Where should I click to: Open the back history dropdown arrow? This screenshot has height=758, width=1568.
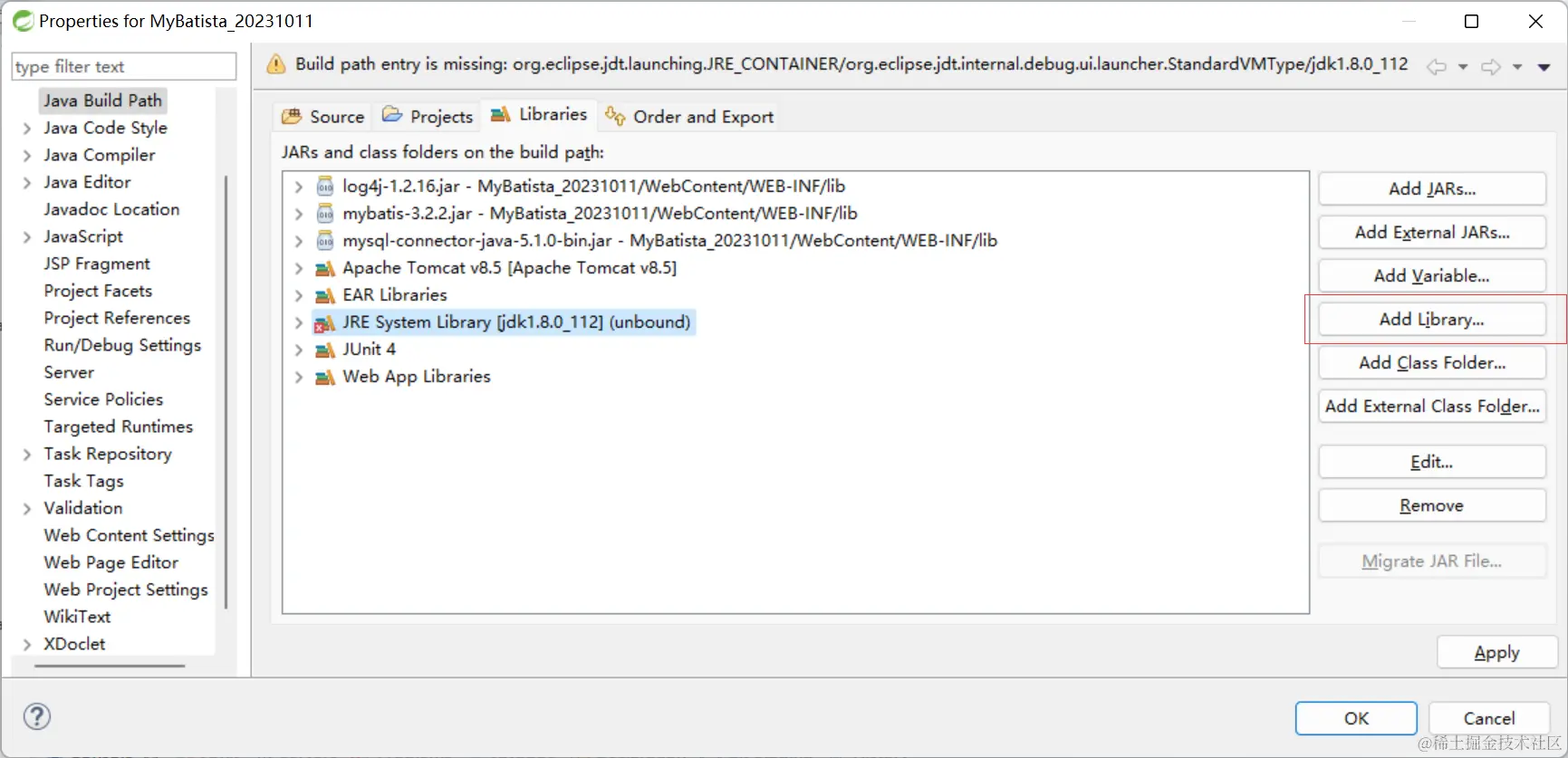click(1463, 67)
